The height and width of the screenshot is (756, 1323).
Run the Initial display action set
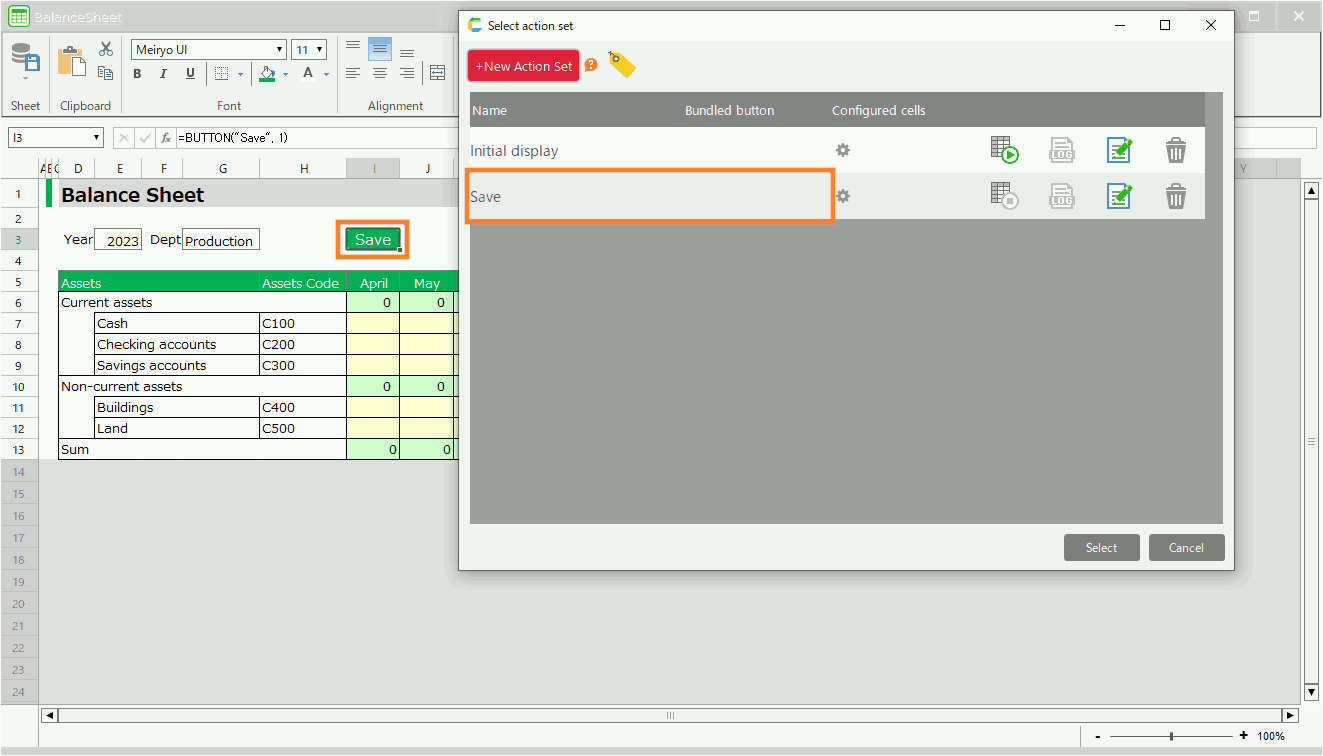tap(1004, 151)
